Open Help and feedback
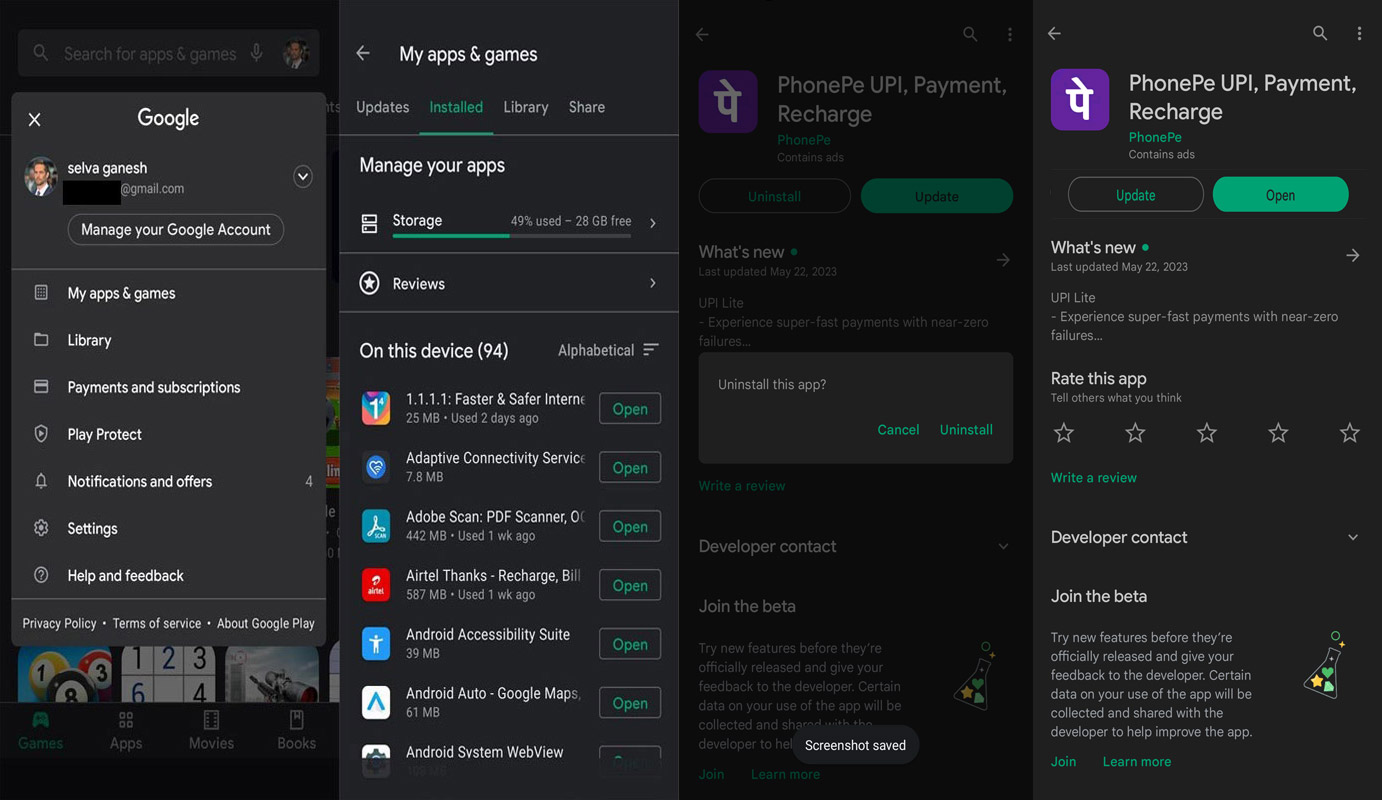1382x800 pixels. click(x=168, y=575)
